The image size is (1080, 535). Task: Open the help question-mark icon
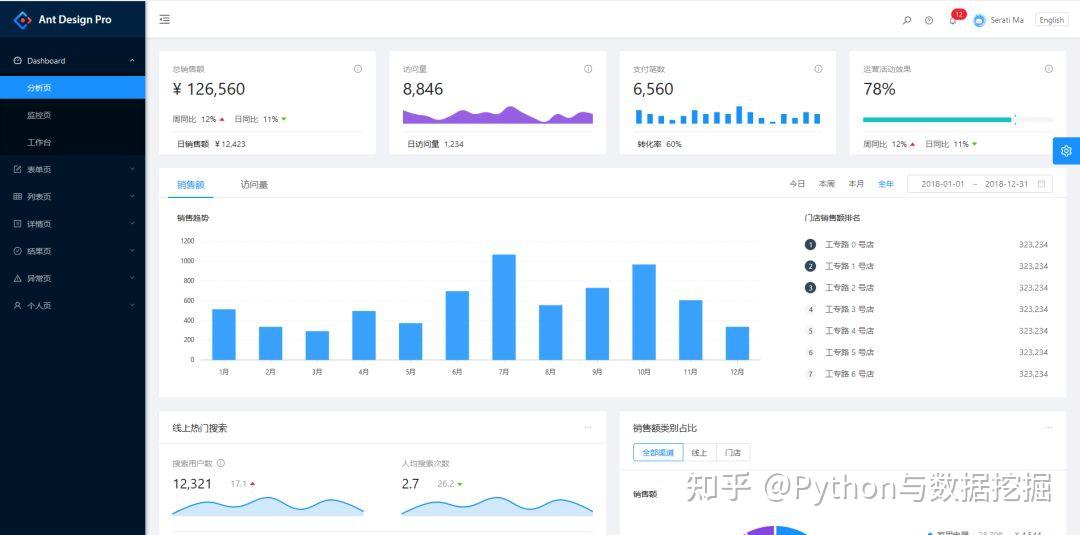coord(929,21)
